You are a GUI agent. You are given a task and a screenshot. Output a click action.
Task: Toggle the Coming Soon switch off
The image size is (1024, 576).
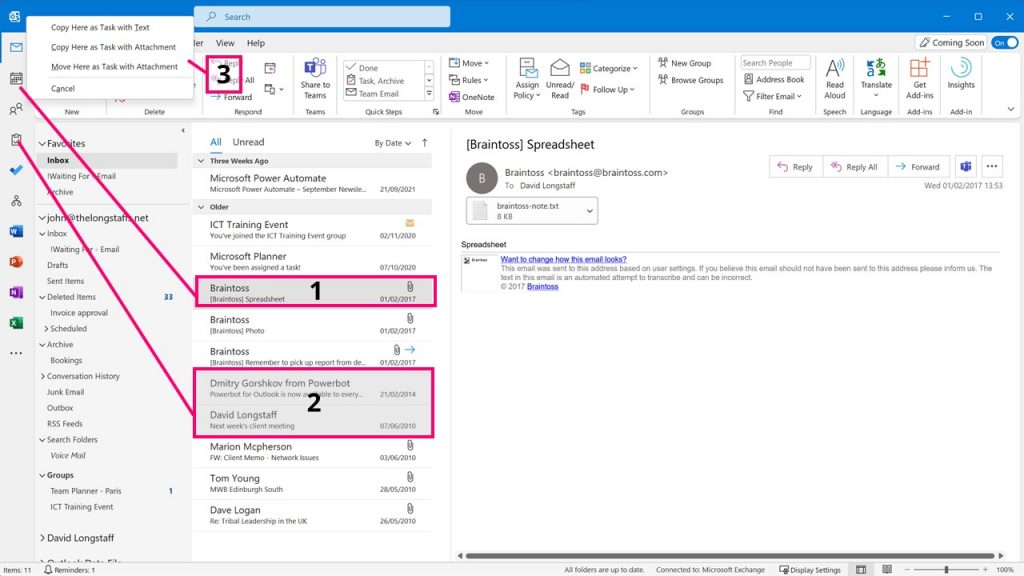pyautogui.click(x=1004, y=42)
